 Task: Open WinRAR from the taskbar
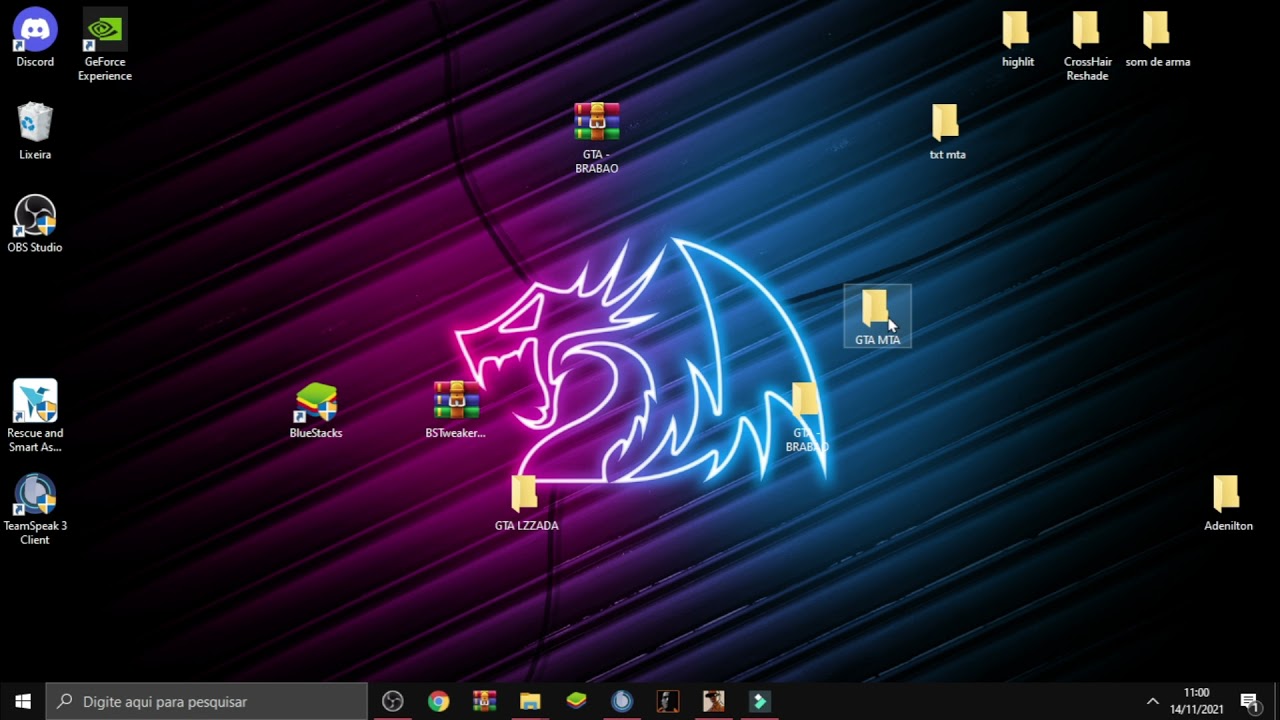(x=484, y=701)
